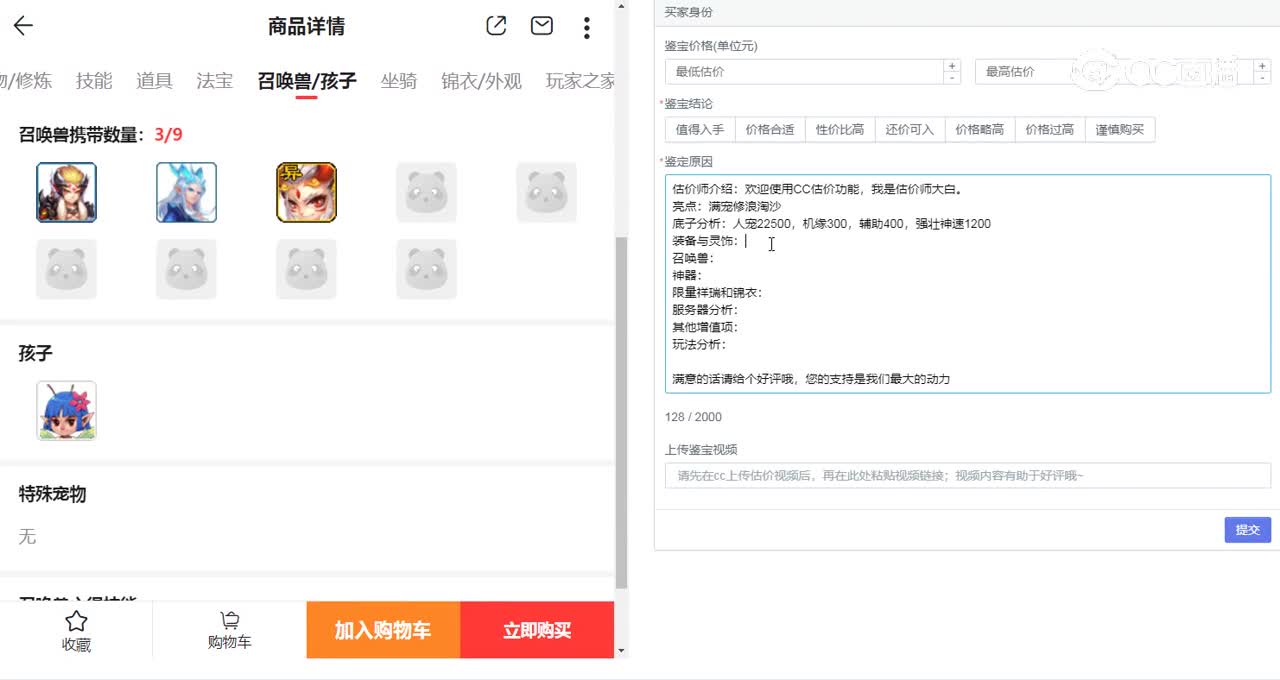The height and width of the screenshot is (680, 1280).
Task: Click the 最低估价 price input field
Action: pyautogui.click(x=800, y=71)
